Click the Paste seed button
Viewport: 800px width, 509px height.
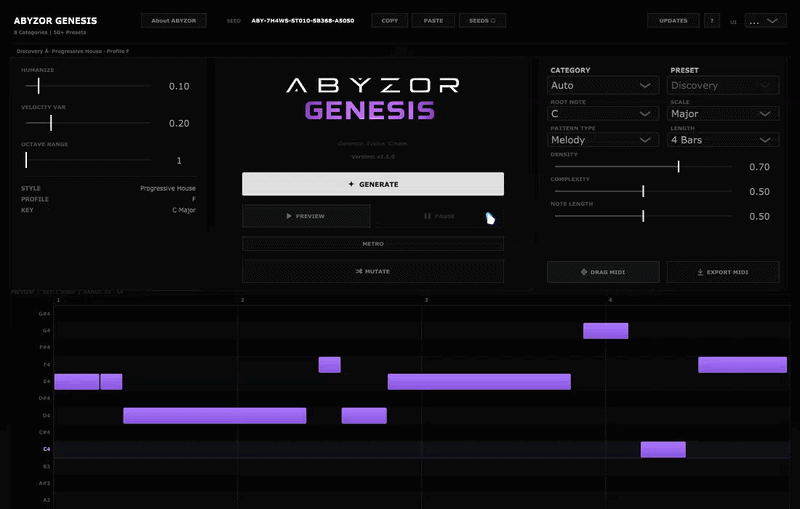(433, 20)
